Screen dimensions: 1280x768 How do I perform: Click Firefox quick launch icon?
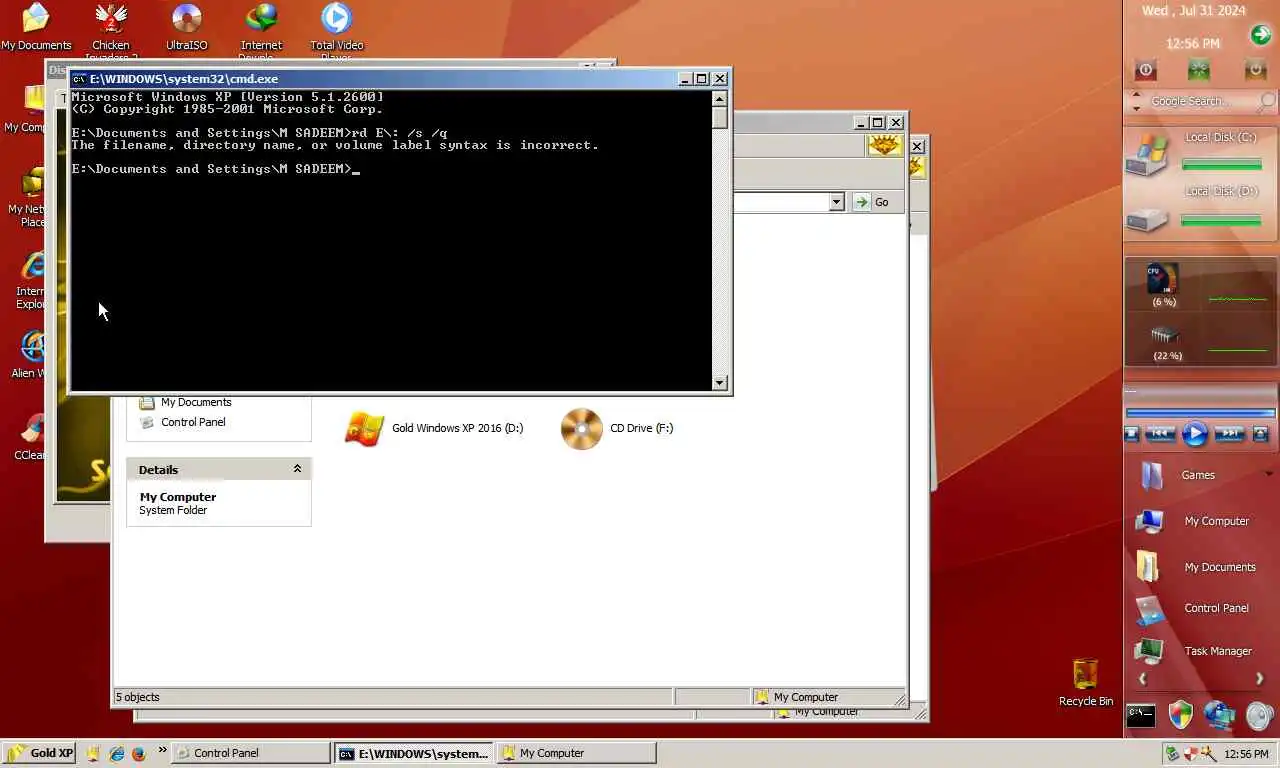pyautogui.click(x=138, y=753)
